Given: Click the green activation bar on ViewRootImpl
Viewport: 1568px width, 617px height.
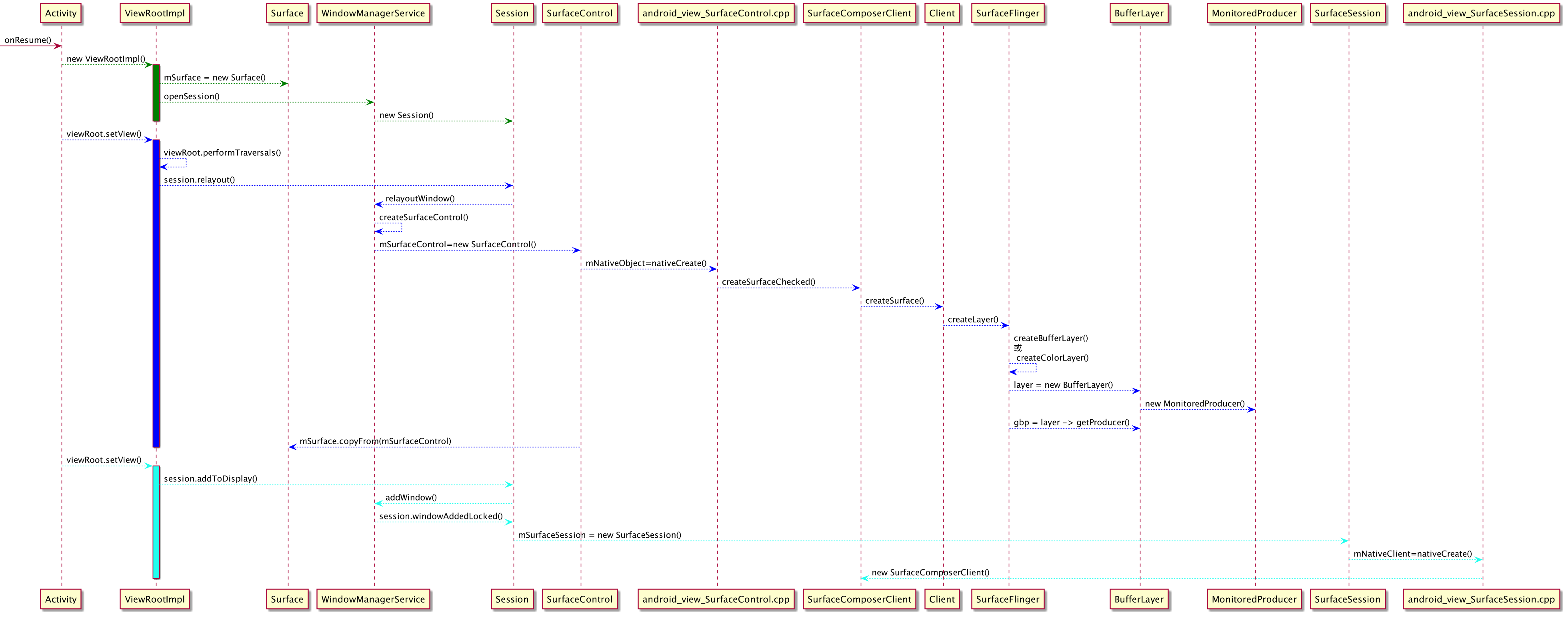Looking at the screenshot, I should 156,92.
